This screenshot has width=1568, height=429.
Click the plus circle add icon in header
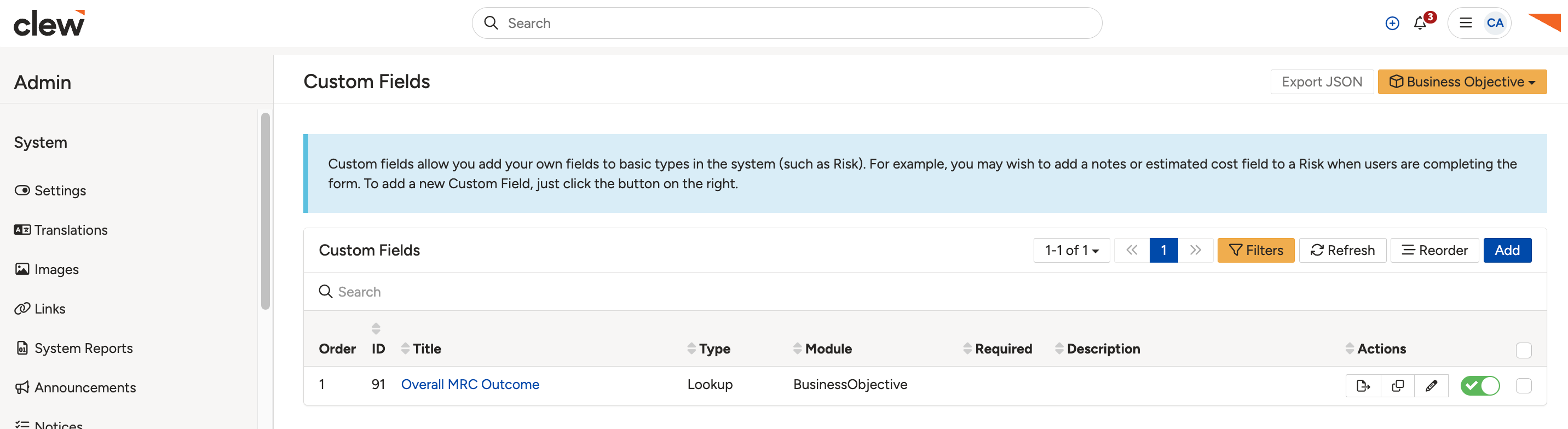tap(1392, 23)
